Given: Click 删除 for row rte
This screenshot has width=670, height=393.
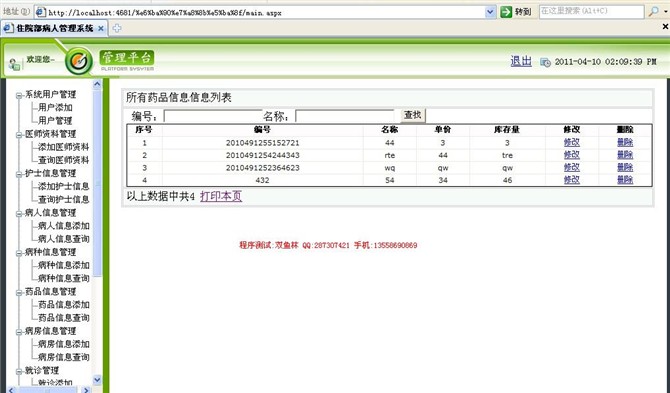Looking at the screenshot, I should point(625,155).
